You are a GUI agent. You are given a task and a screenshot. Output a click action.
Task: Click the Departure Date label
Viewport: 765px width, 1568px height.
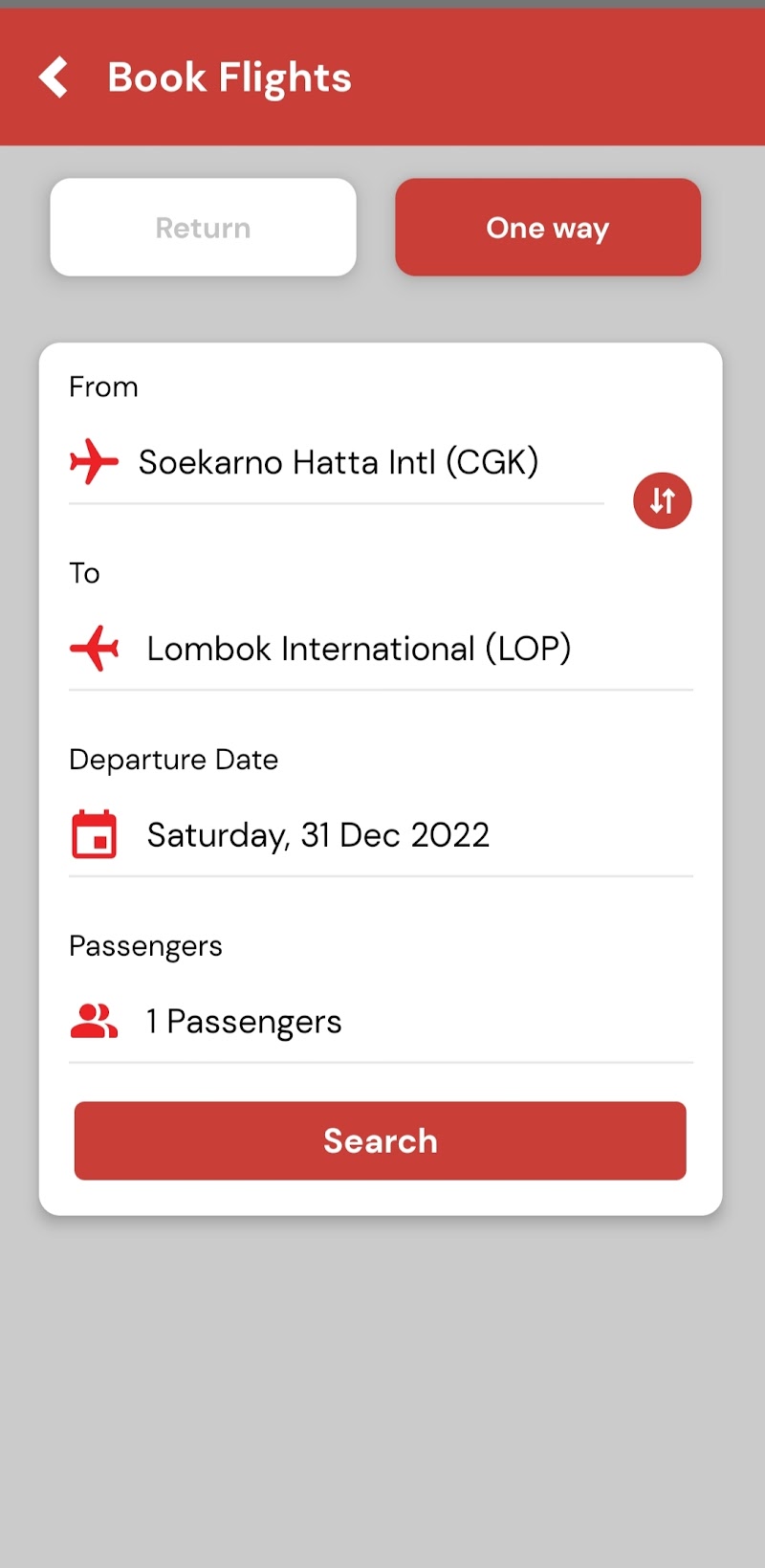tap(173, 760)
